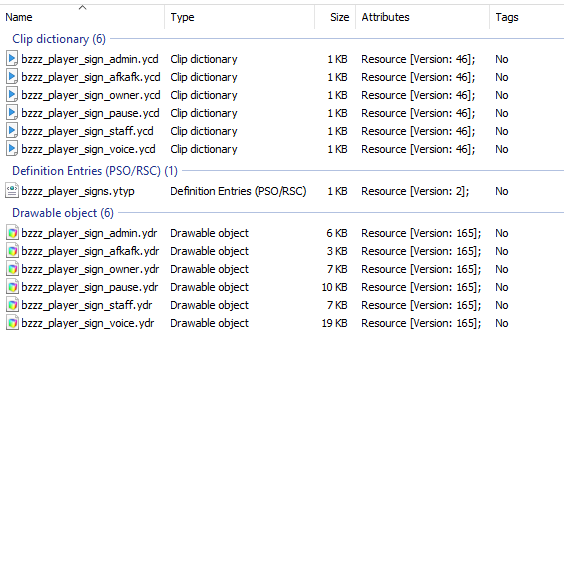Collapse the Definition Entries (PSO/RSC) group
The width and height of the screenshot is (564, 564).
pyautogui.click(x=95, y=170)
